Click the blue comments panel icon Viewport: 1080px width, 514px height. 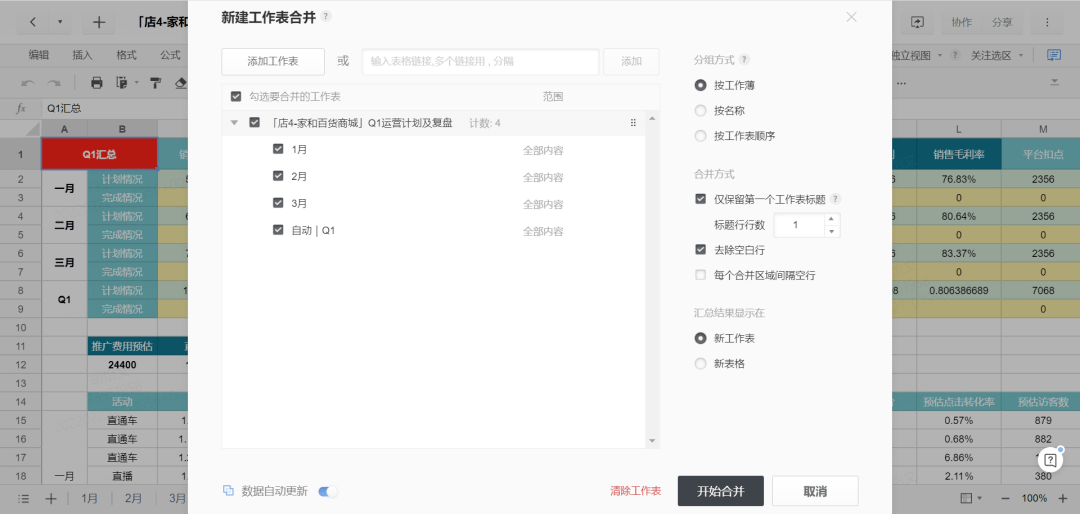(1053, 55)
